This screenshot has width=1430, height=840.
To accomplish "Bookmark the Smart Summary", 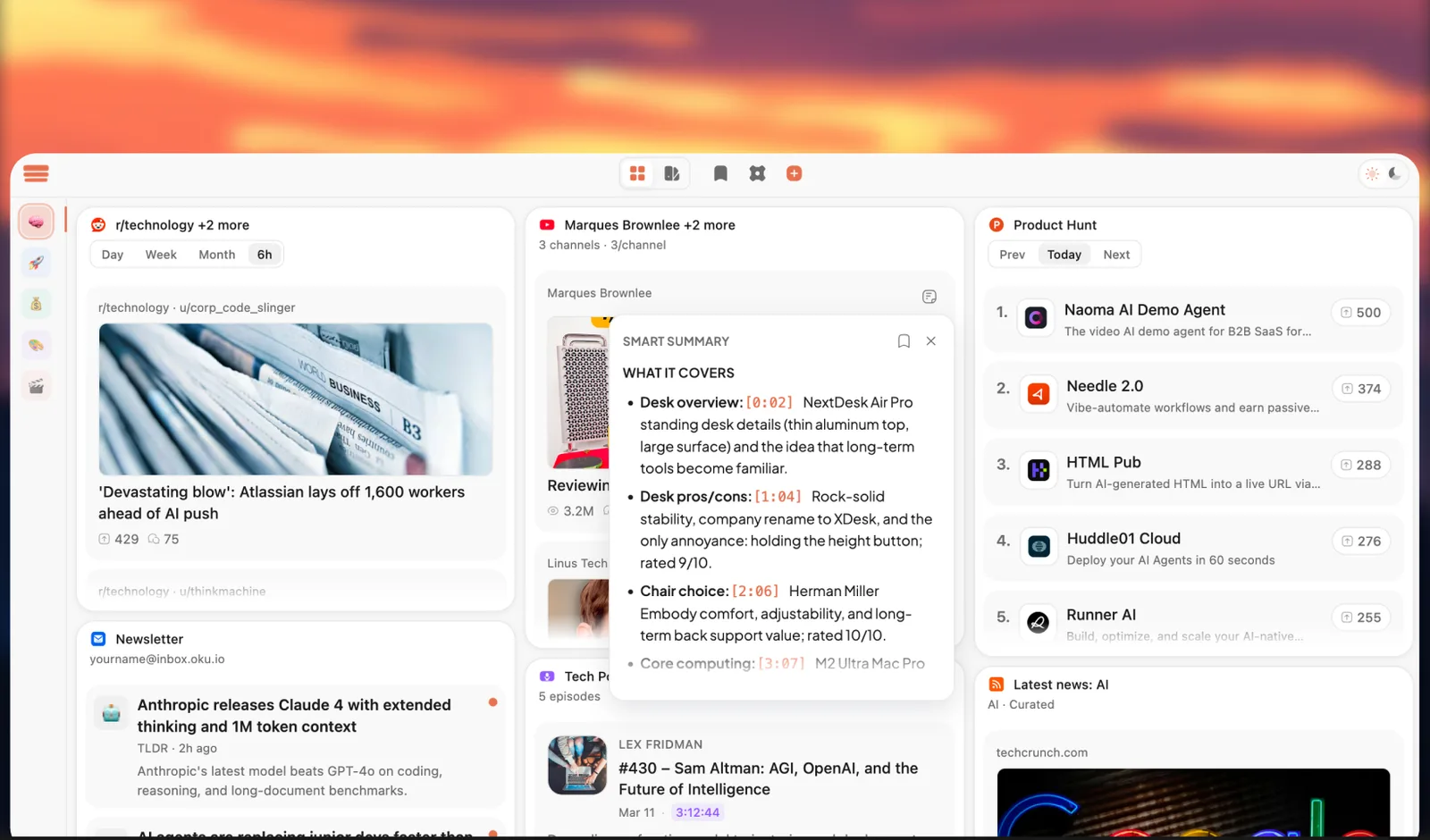I will coord(904,340).
